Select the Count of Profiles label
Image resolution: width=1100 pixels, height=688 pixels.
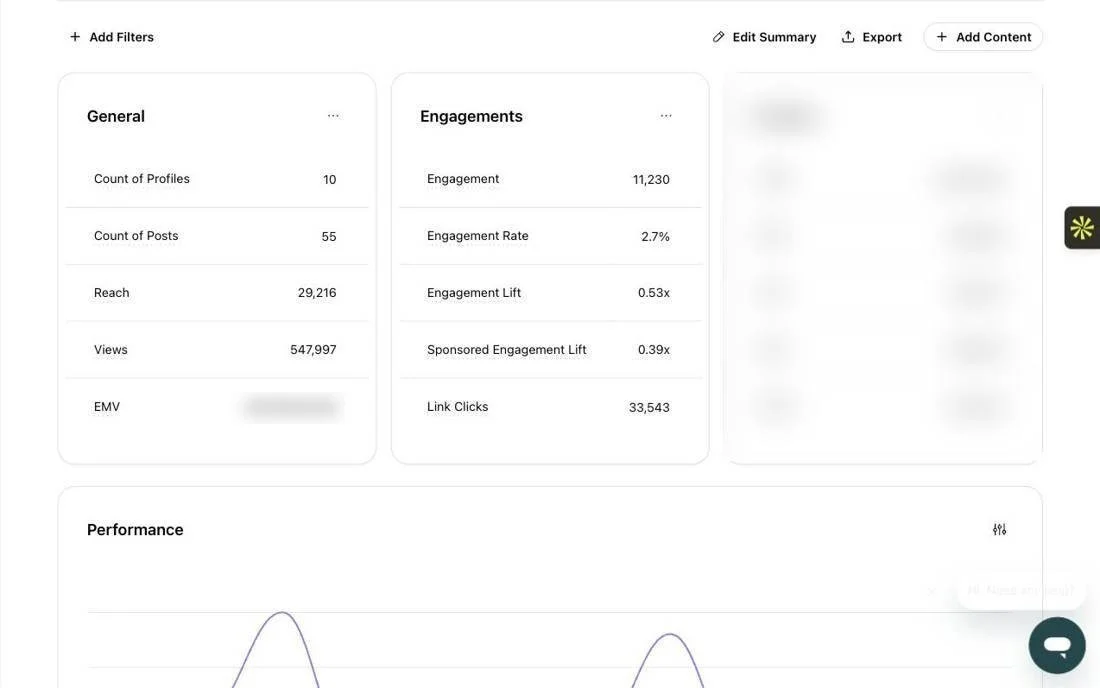pyautogui.click(x=142, y=179)
